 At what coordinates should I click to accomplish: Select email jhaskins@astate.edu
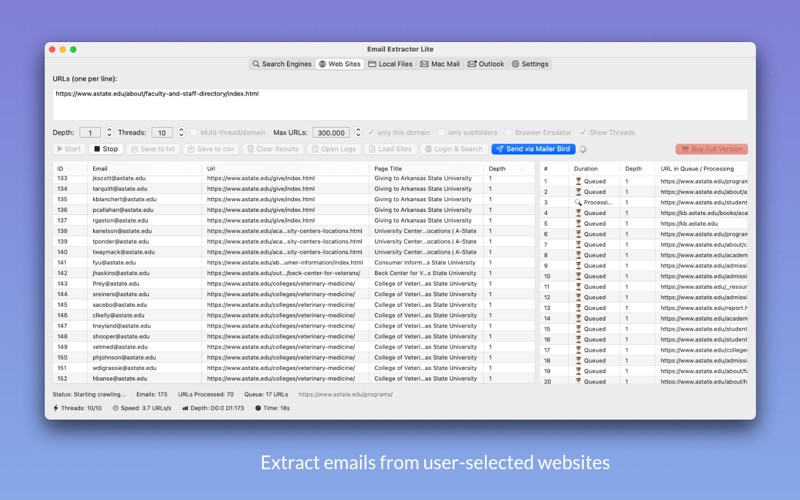click(121, 273)
